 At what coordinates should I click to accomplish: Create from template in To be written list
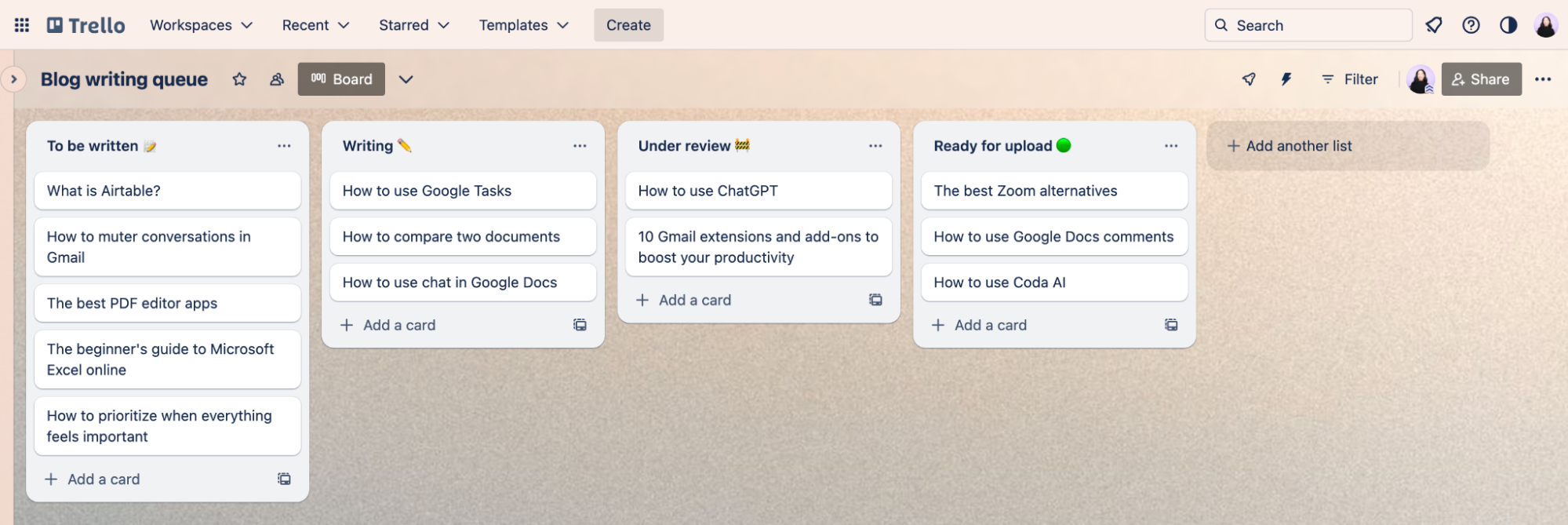pyautogui.click(x=284, y=479)
